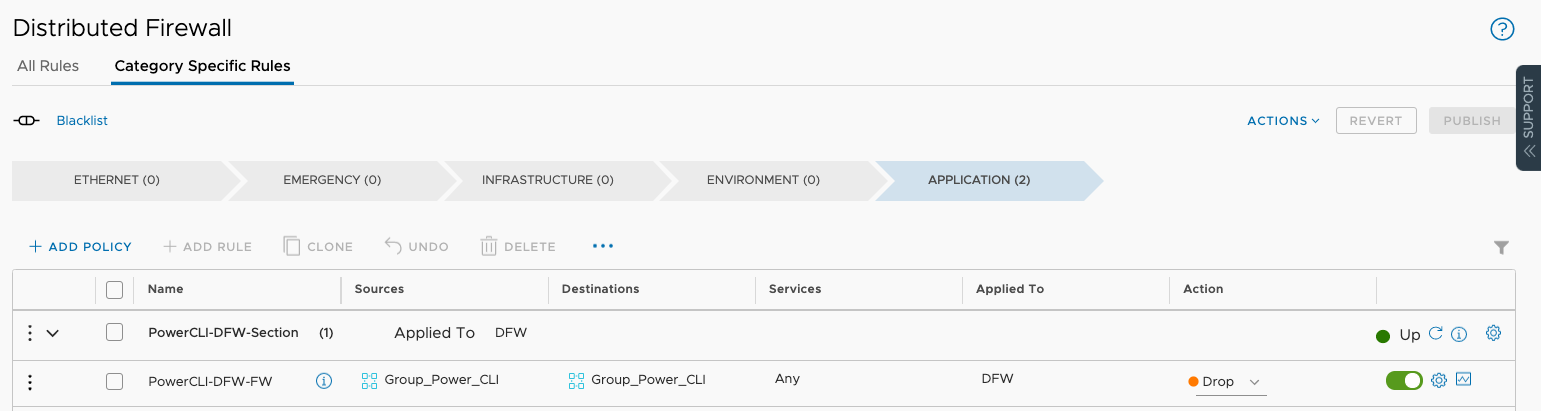1541x411 pixels.
Task: Check the PowerCLI-DFW-Section checkbox
Action: click(114, 332)
